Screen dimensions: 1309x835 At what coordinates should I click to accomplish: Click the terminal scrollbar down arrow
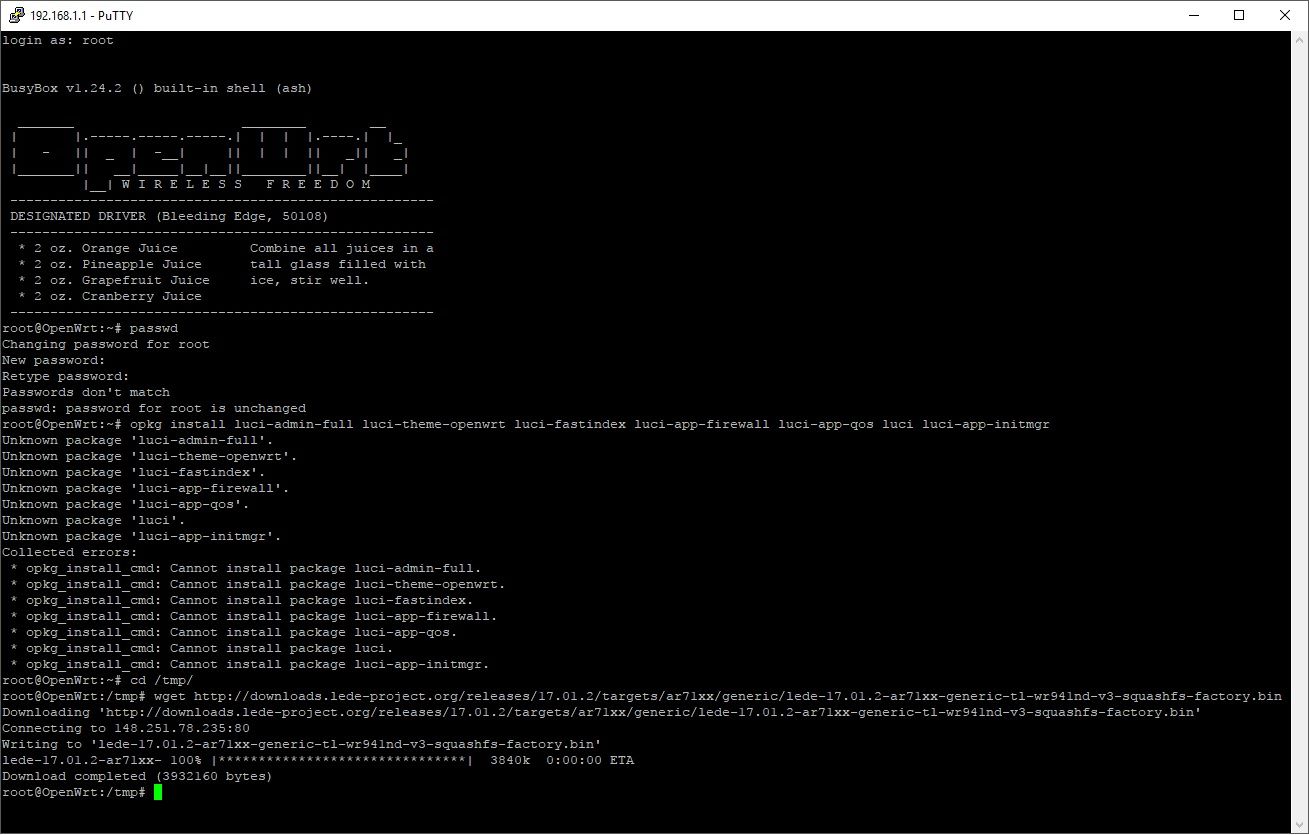click(1299, 825)
